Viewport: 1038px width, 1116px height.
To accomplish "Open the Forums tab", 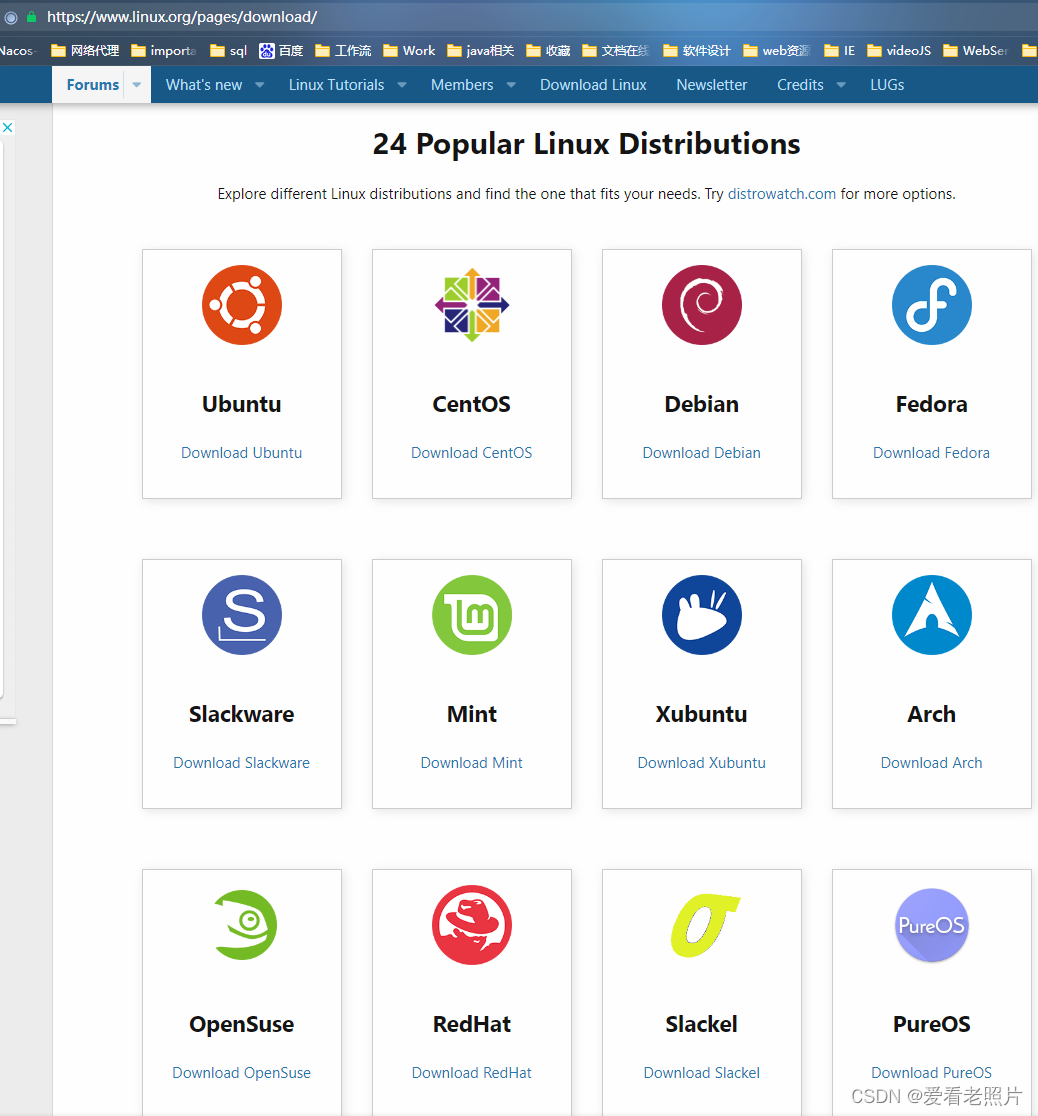I will [x=93, y=85].
